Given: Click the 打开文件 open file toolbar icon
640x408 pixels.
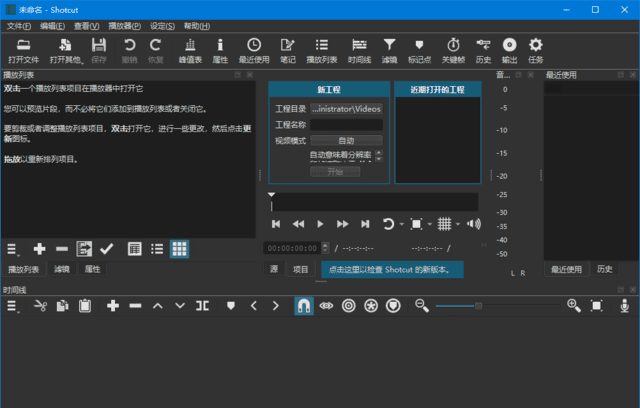Looking at the screenshot, I should coord(23,51).
